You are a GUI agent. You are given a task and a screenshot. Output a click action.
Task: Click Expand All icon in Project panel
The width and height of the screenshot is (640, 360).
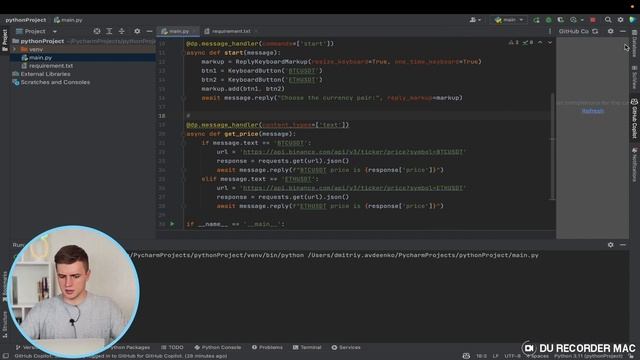click(109, 31)
